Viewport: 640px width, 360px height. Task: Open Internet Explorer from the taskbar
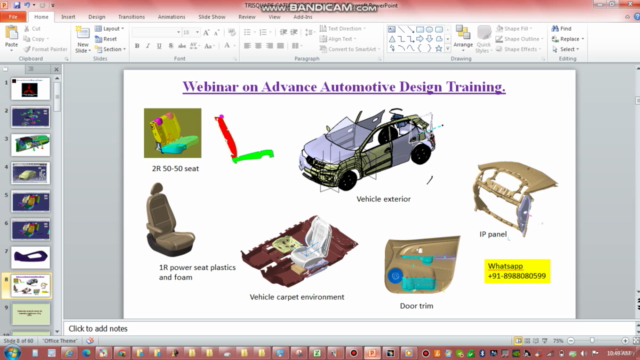point(69,353)
